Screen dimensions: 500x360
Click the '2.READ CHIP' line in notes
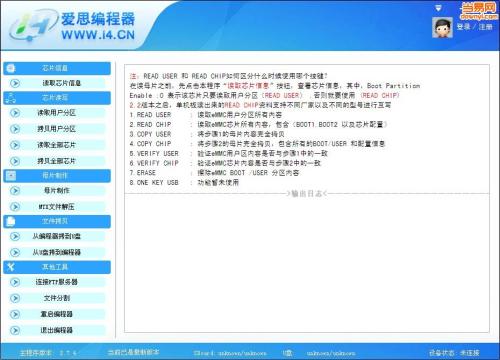pos(258,125)
